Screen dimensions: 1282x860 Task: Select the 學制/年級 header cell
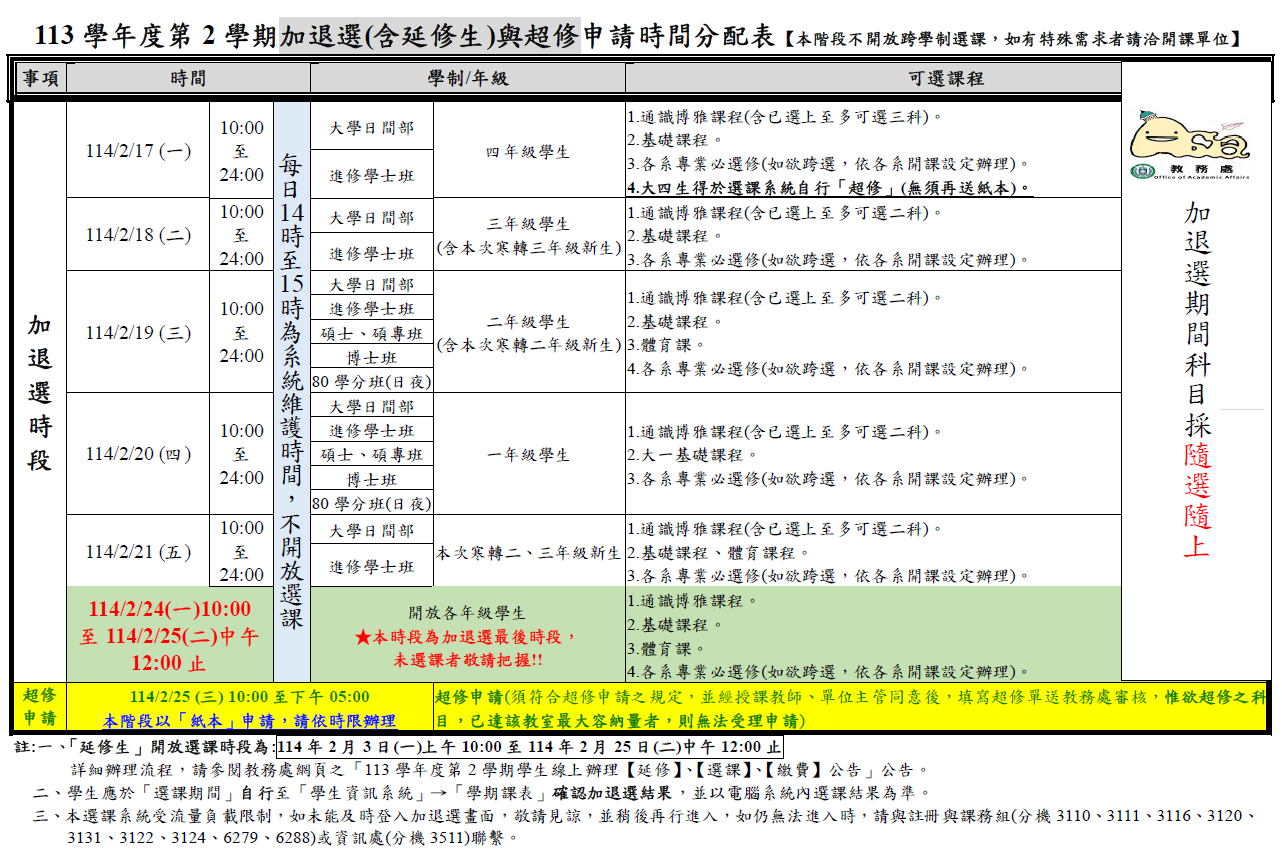click(468, 79)
